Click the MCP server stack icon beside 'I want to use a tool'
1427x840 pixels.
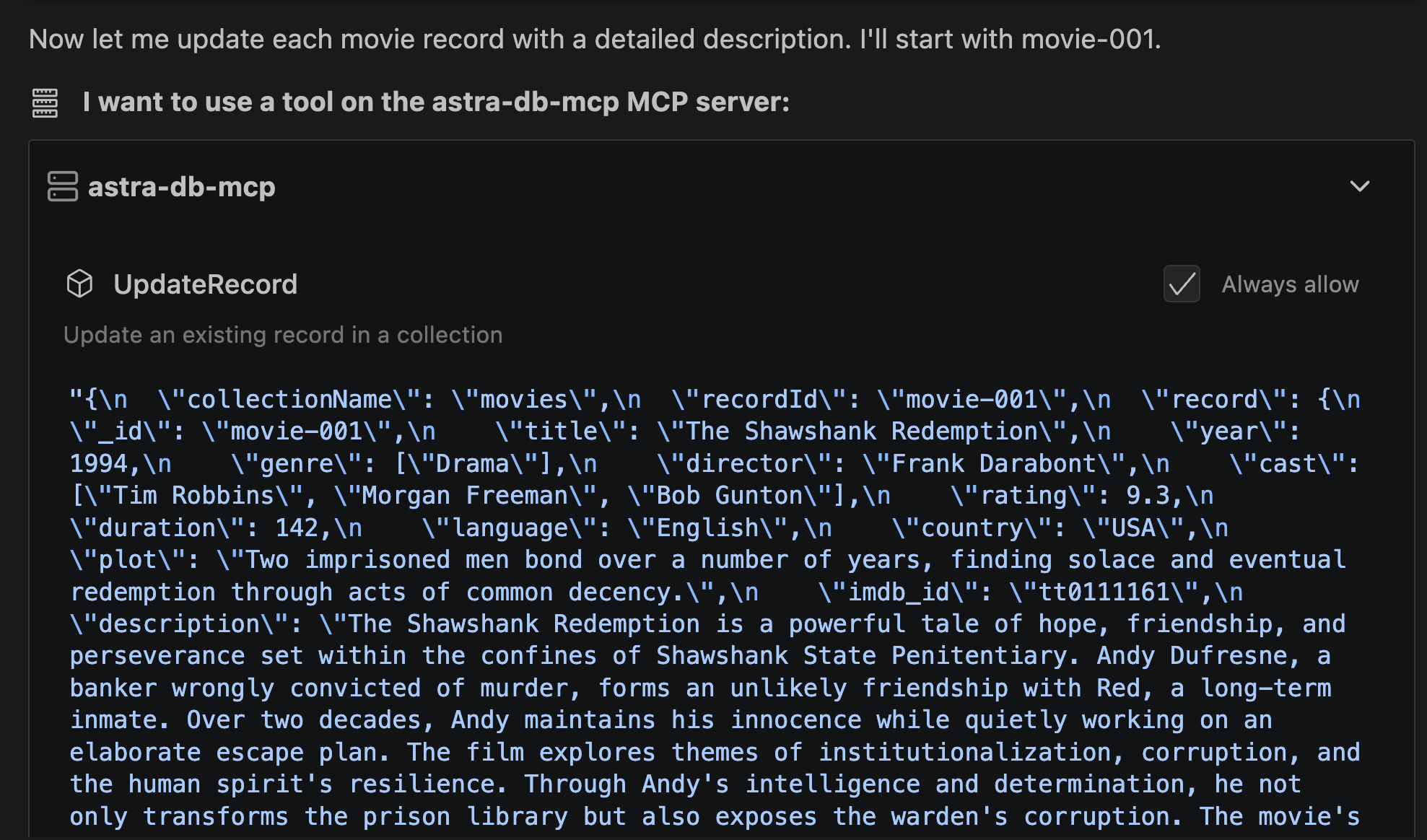45,102
